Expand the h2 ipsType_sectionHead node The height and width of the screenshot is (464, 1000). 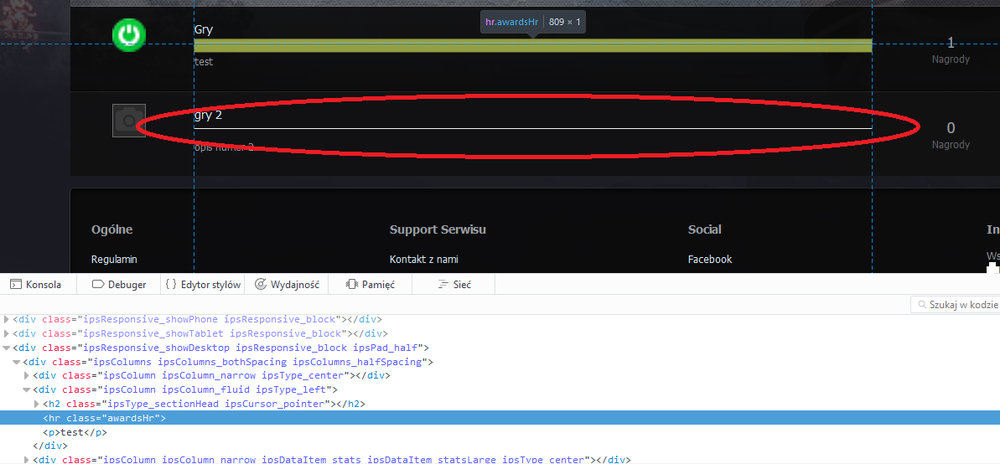coord(37,404)
